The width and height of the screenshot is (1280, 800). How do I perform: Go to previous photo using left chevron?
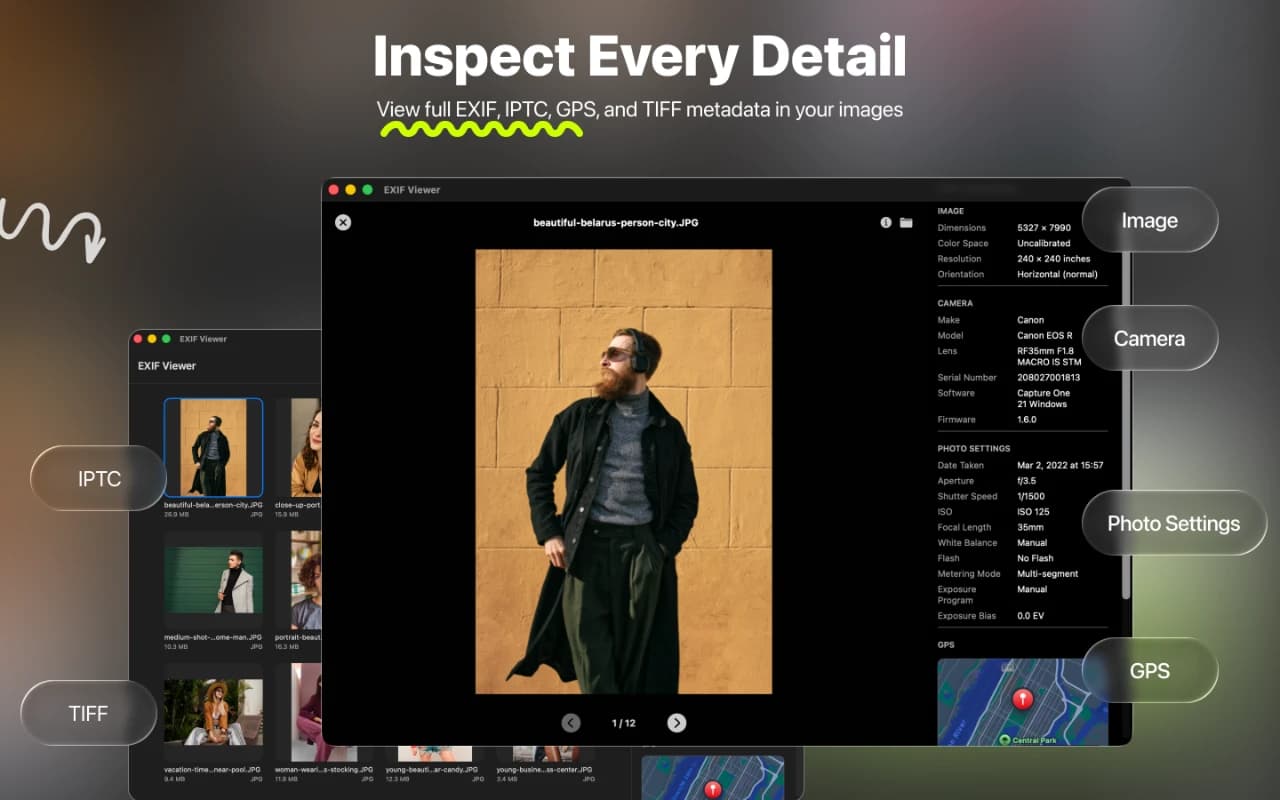pos(571,722)
